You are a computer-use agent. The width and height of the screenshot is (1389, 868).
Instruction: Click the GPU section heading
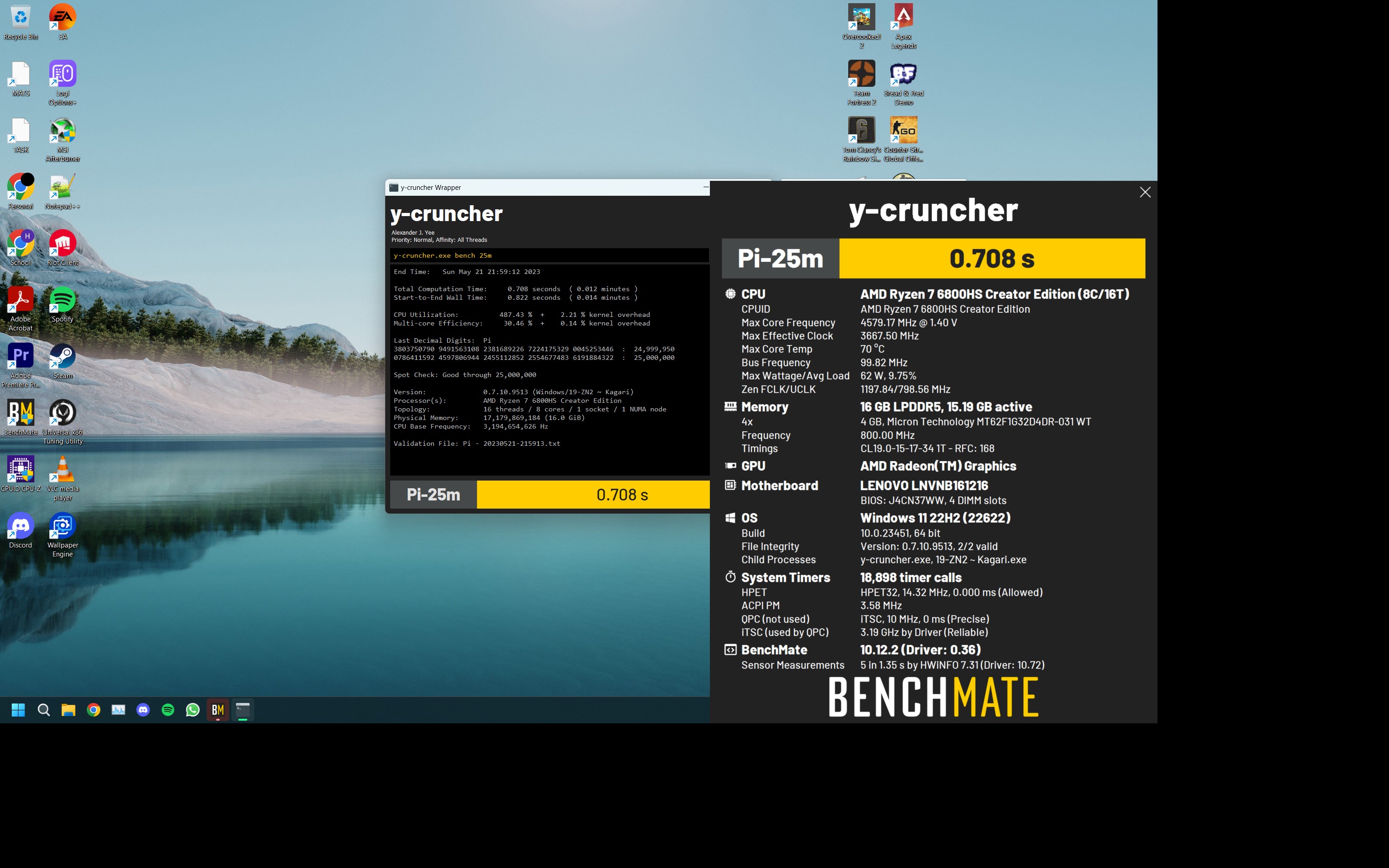coord(753,466)
